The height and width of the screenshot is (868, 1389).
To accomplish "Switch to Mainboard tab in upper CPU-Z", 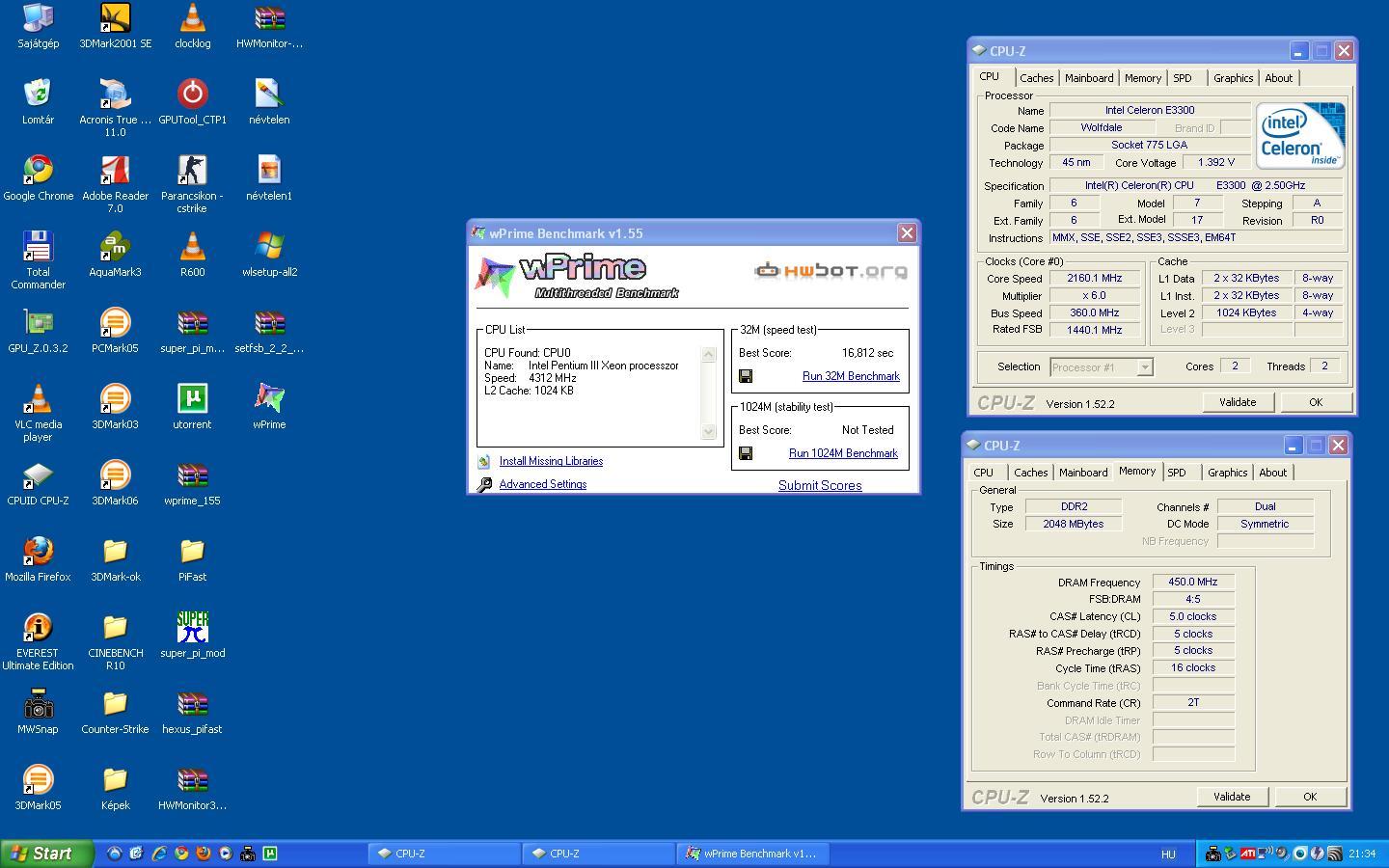I will pos(1089,78).
